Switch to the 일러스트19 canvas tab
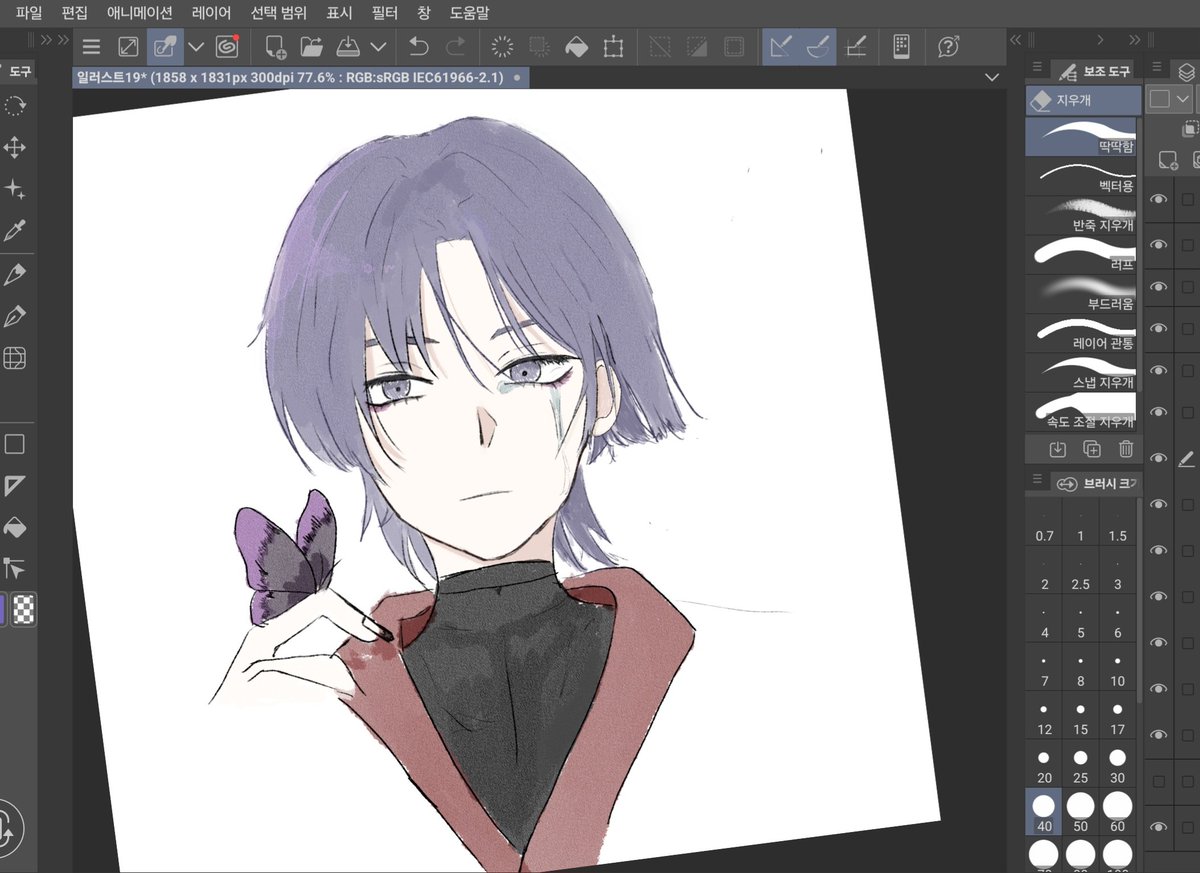 click(300, 77)
